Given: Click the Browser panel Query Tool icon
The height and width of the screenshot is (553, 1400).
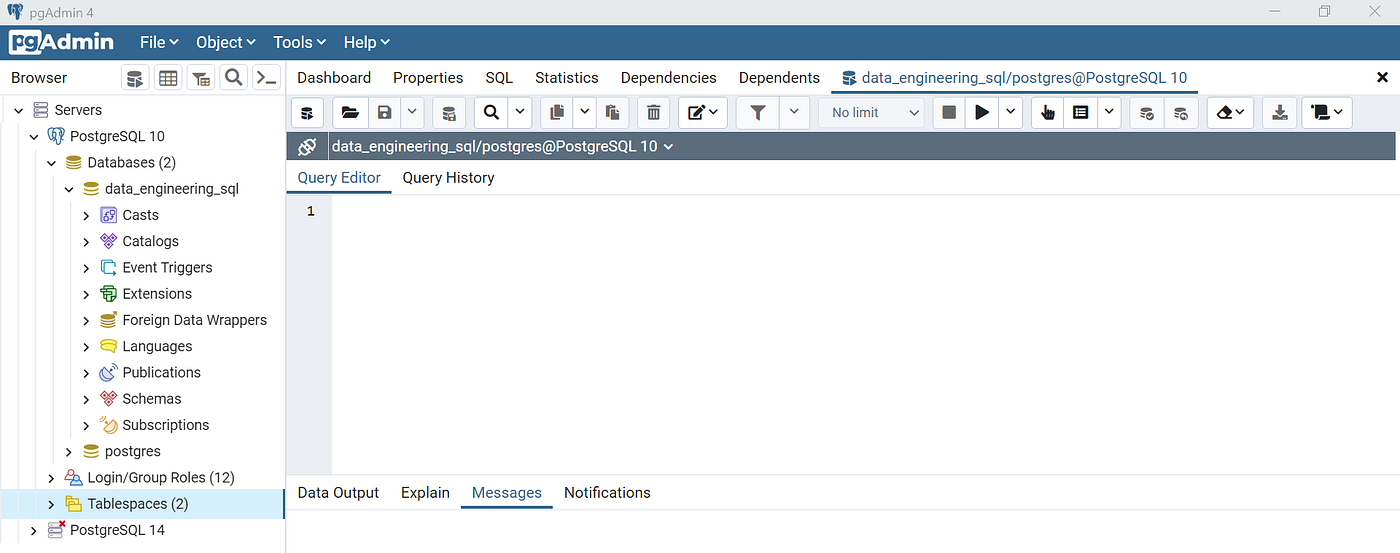Looking at the screenshot, I should [x=135, y=78].
